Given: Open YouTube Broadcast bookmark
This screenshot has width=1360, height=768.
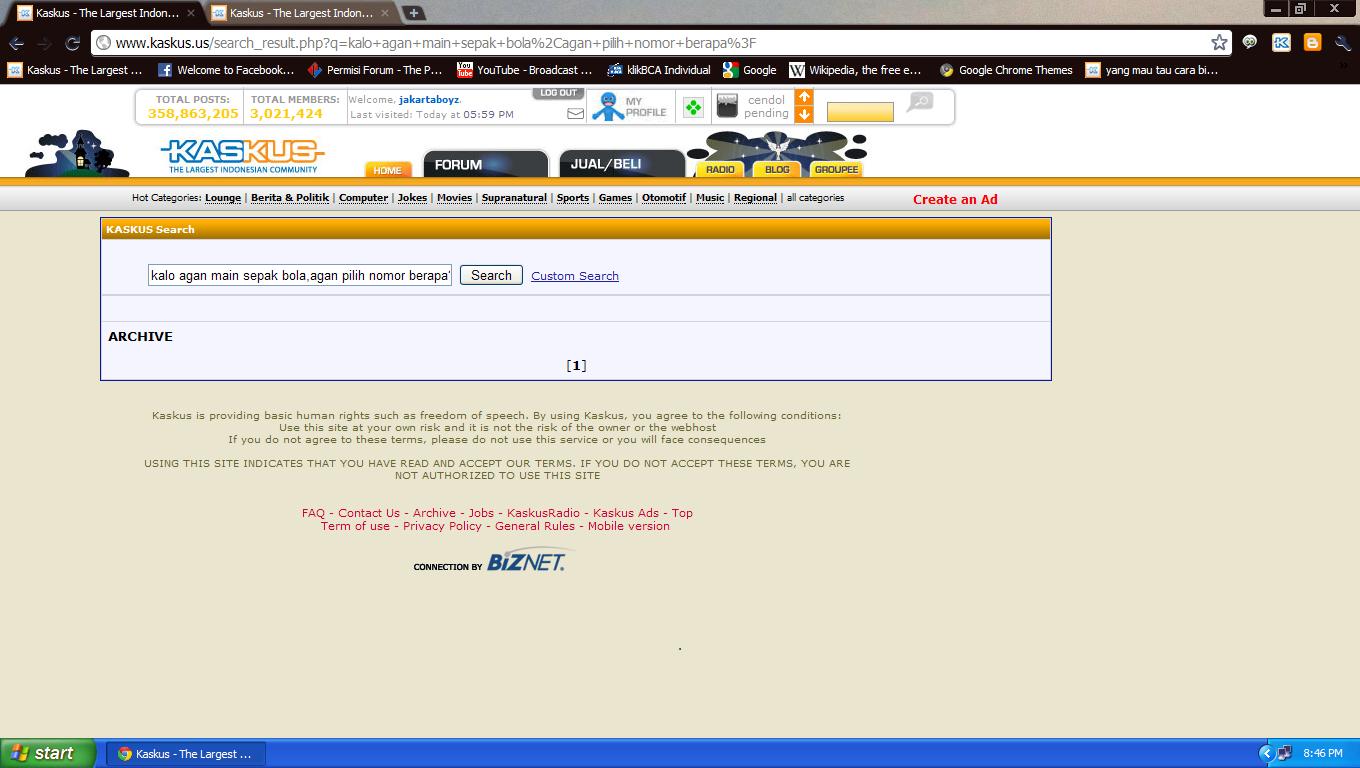Looking at the screenshot, I should point(524,70).
